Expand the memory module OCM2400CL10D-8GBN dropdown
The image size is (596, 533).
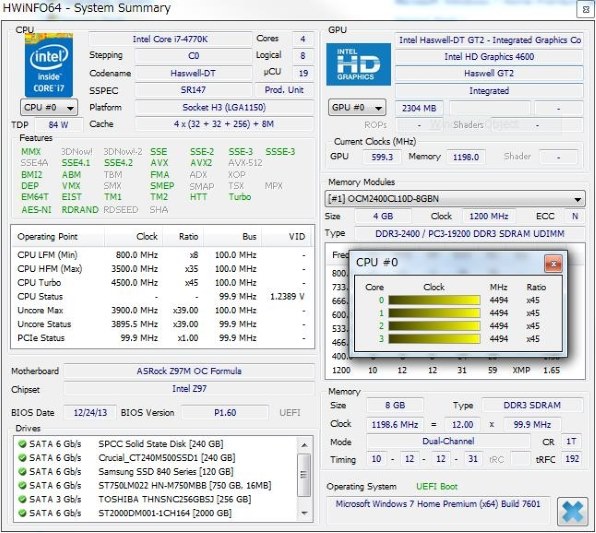(455, 199)
